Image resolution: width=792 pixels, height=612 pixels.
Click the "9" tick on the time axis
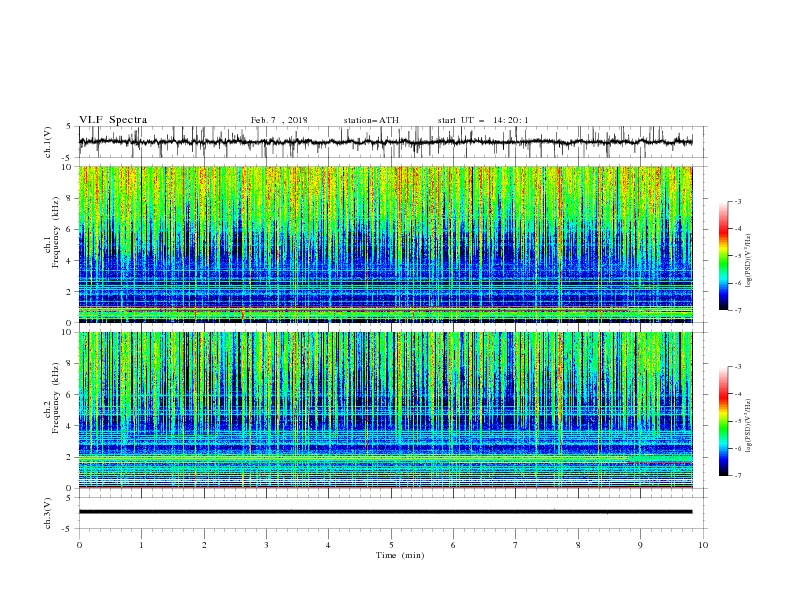coord(640,545)
